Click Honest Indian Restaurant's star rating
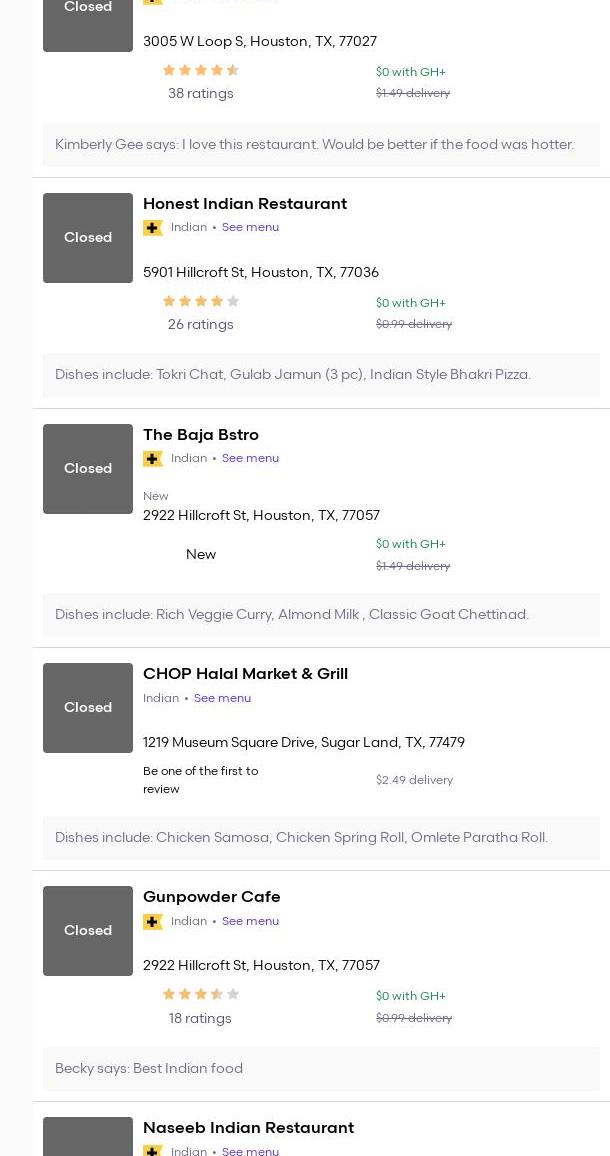 [x=200, y=301]
